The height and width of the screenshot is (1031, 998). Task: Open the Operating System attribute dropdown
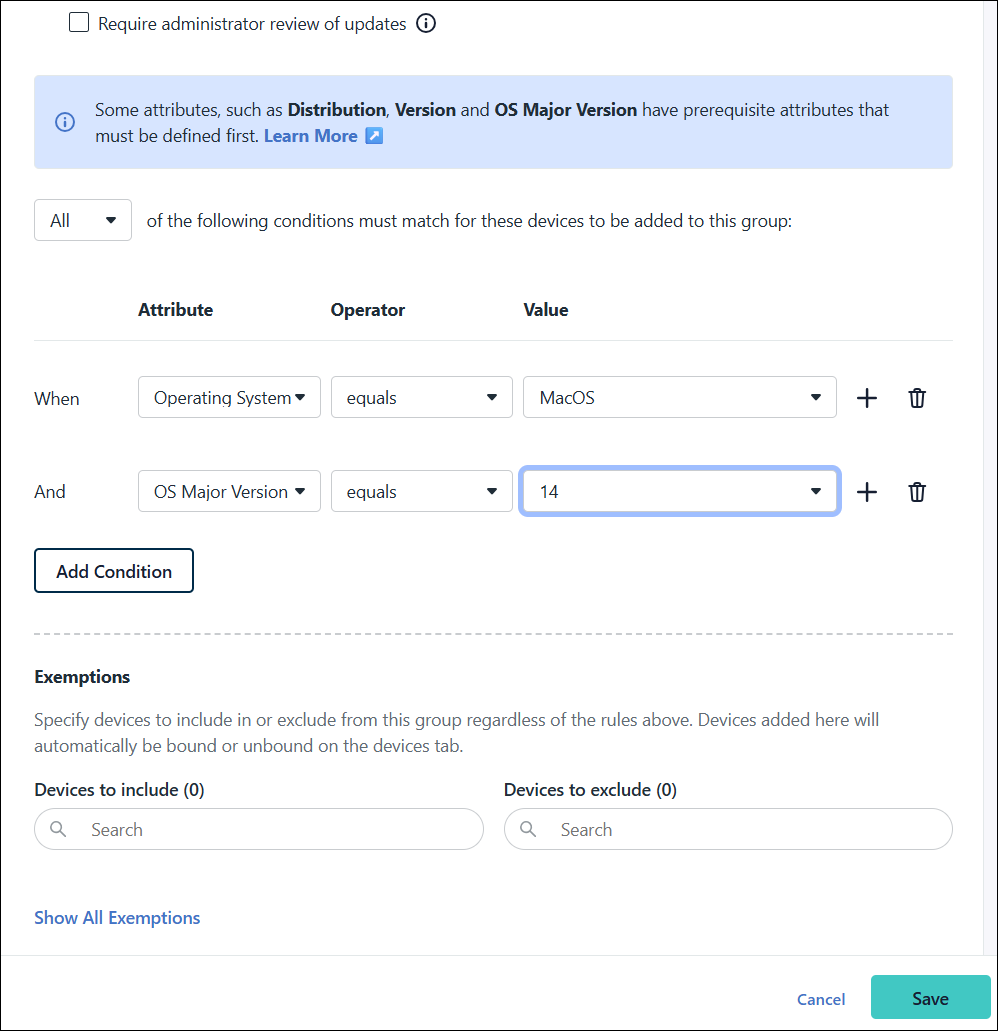229,397
